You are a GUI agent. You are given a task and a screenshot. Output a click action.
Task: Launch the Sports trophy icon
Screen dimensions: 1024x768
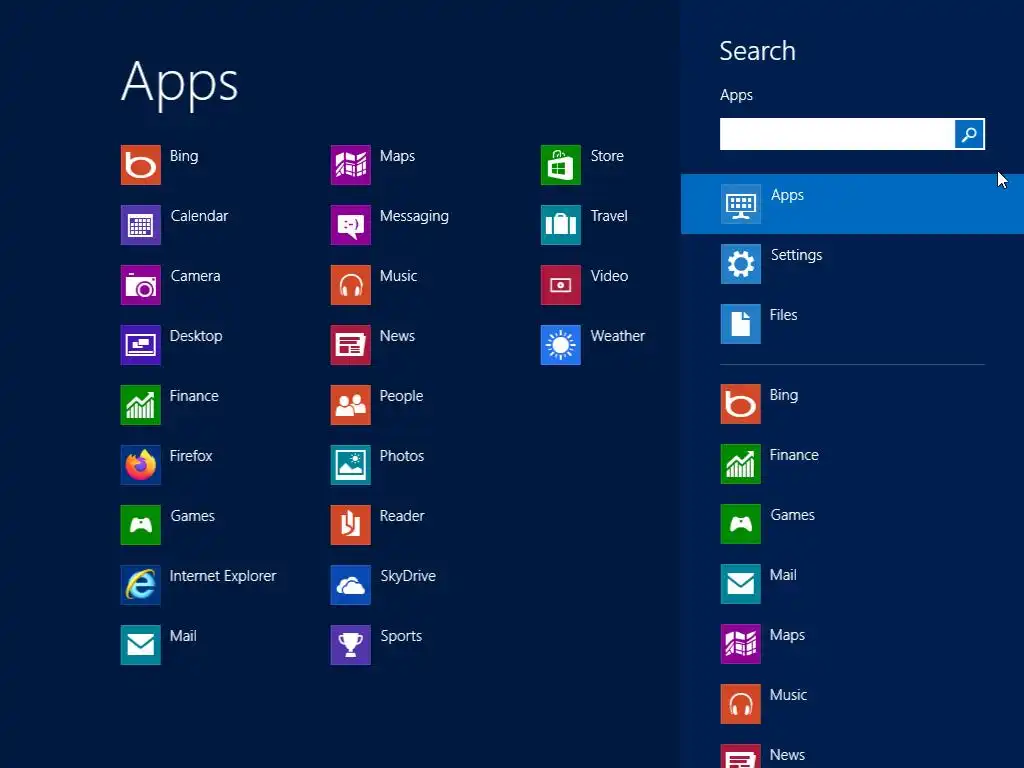click(x=351, y=645)
